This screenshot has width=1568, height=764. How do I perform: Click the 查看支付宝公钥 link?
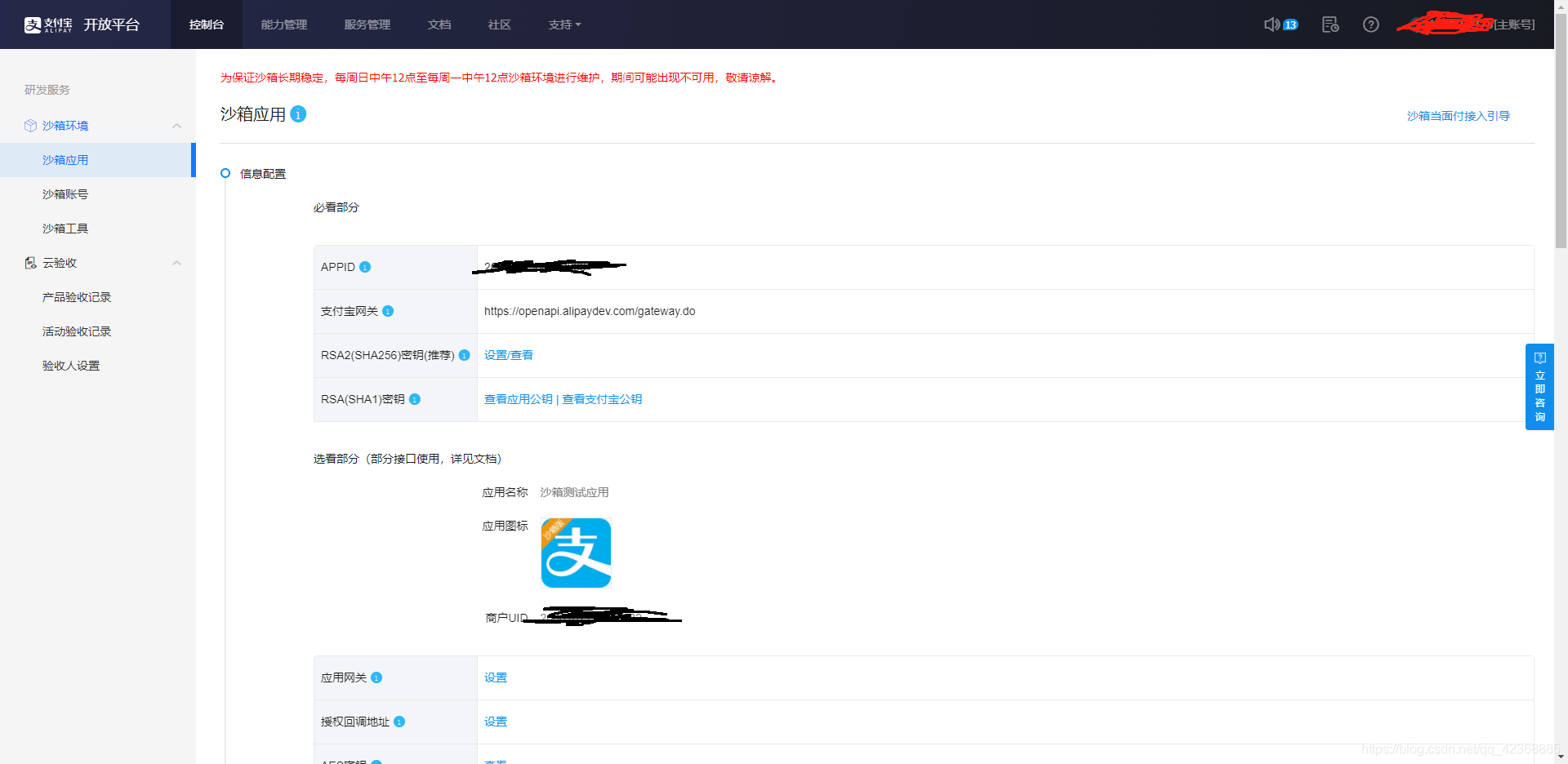click(602, 399)
